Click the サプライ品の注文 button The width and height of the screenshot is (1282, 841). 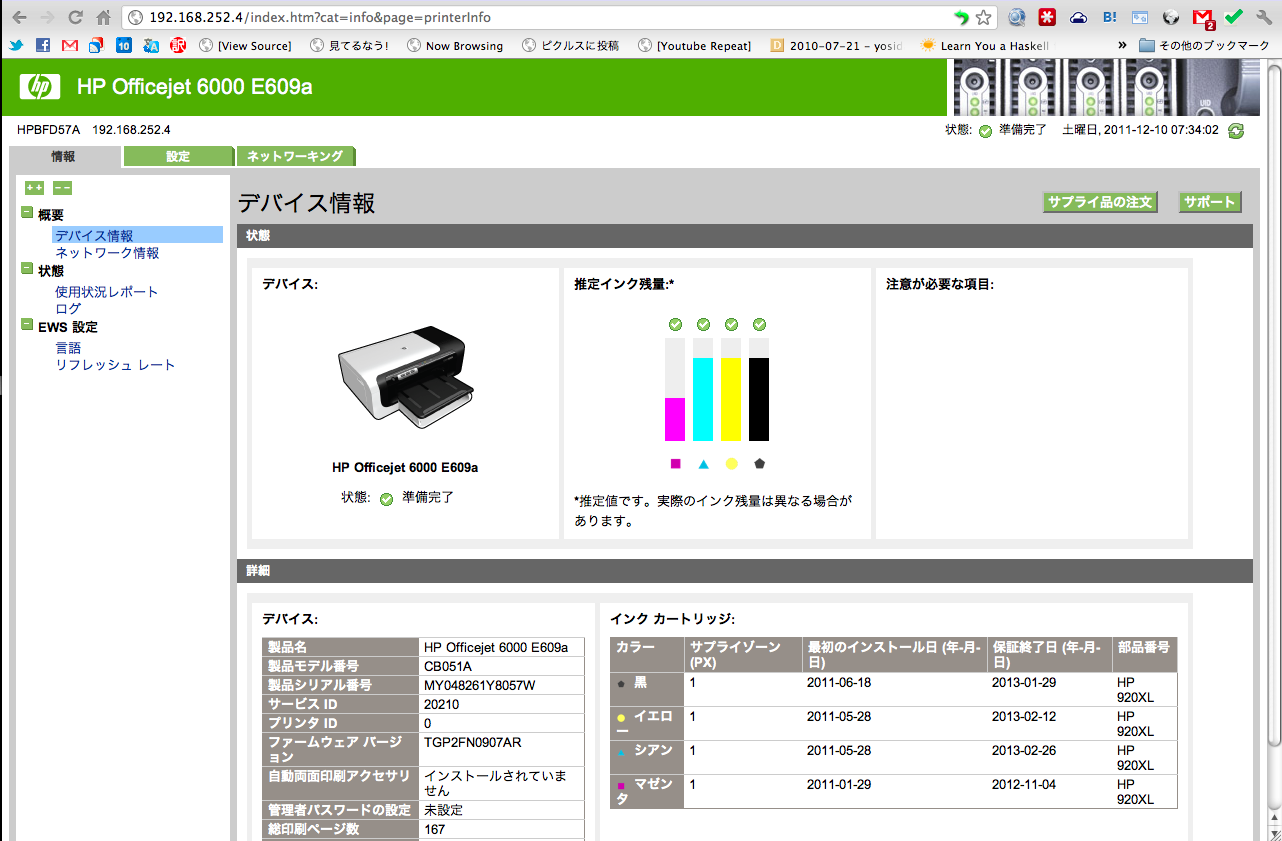1100,202
